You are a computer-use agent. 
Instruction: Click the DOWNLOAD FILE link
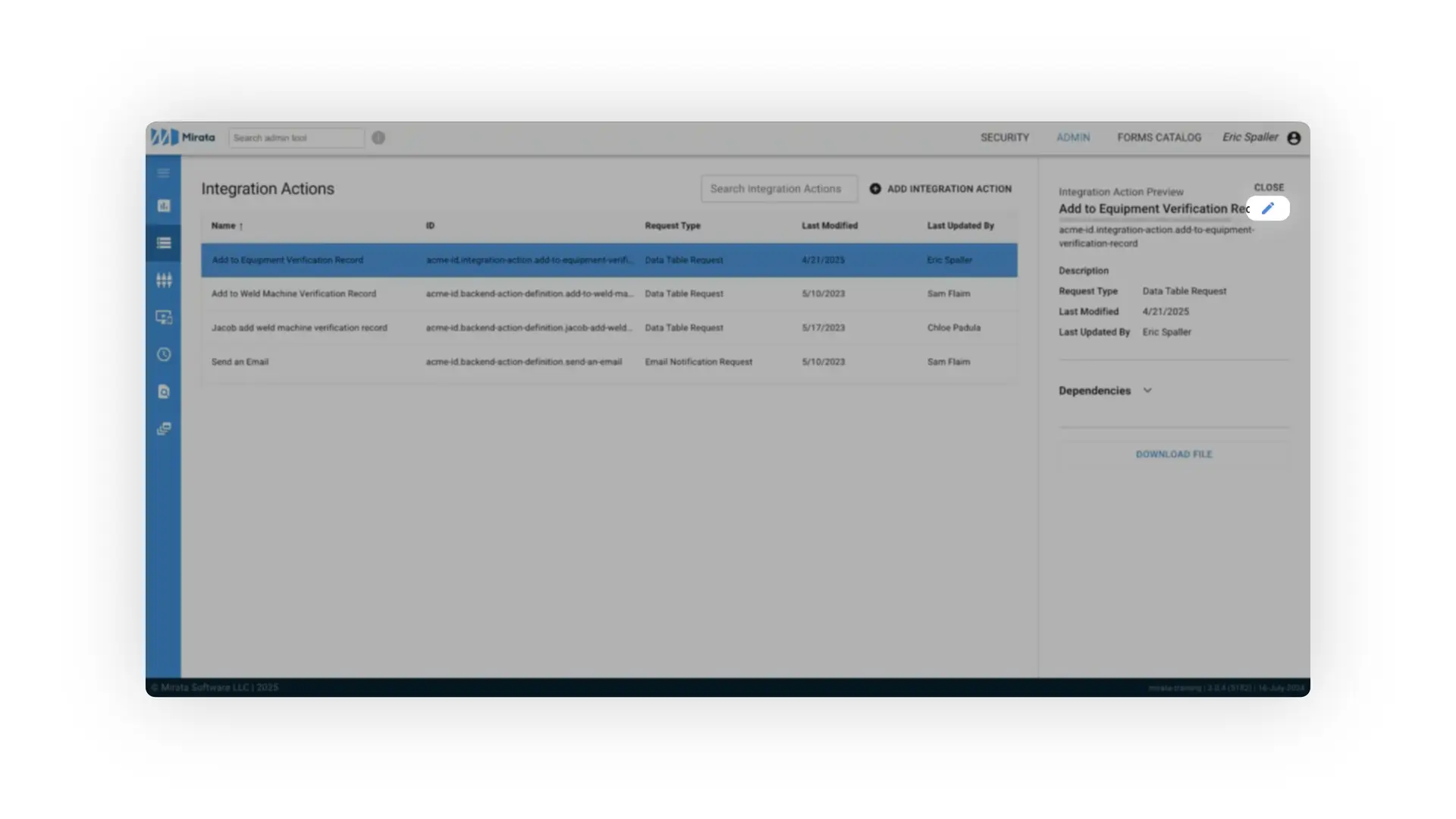pyautogui.click(x=1174, y=454)
